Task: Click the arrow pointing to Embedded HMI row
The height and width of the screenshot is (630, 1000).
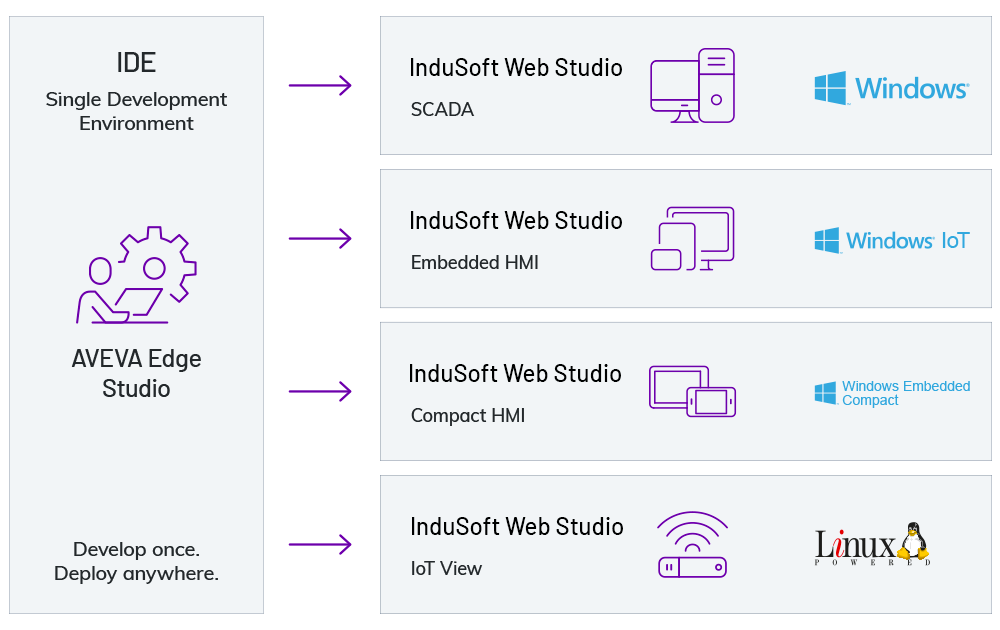Action: click(320, 239)
